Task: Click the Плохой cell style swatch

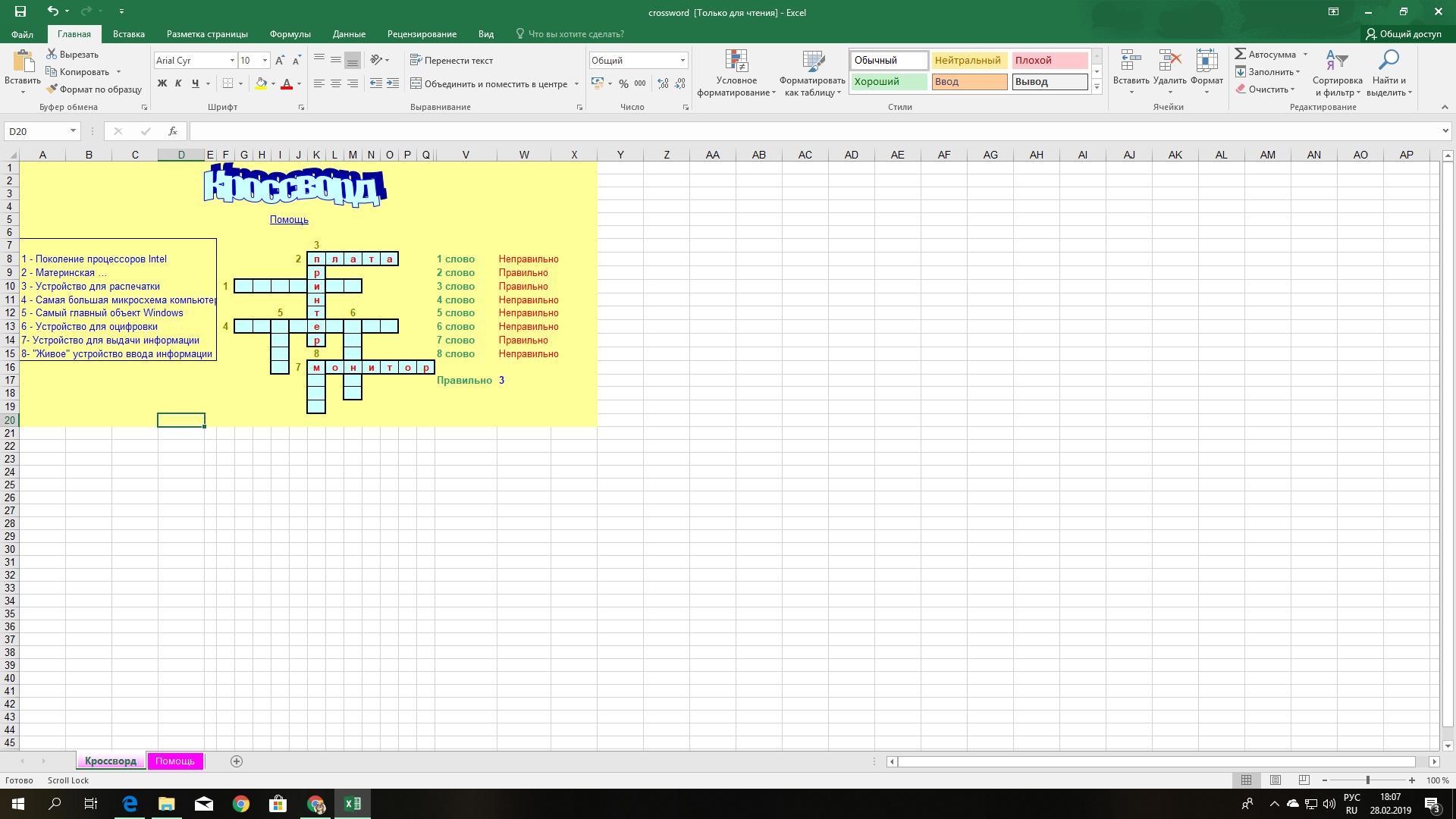Action: pyautogui.click(x=1050, y=61)
